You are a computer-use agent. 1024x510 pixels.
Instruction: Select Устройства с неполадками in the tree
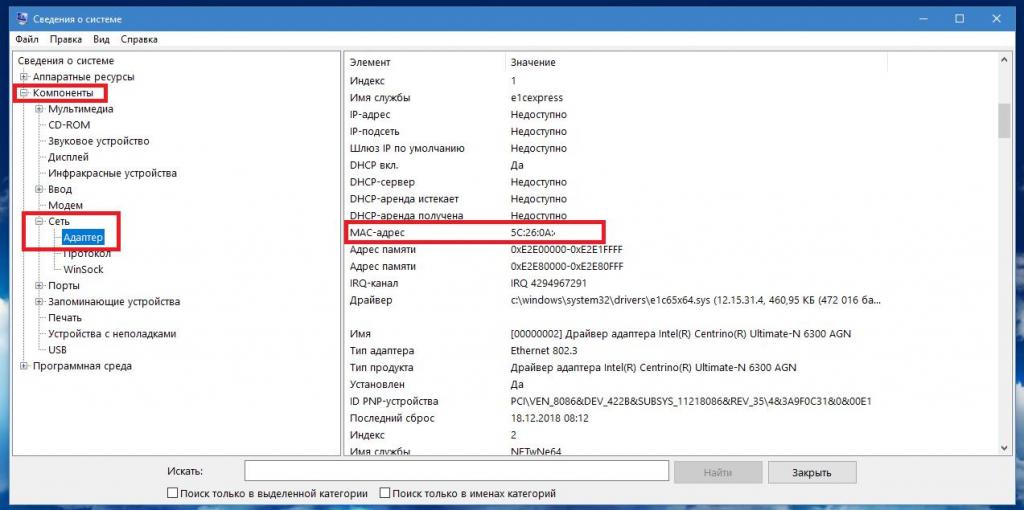pyautogui.click(x=112, y=334)
